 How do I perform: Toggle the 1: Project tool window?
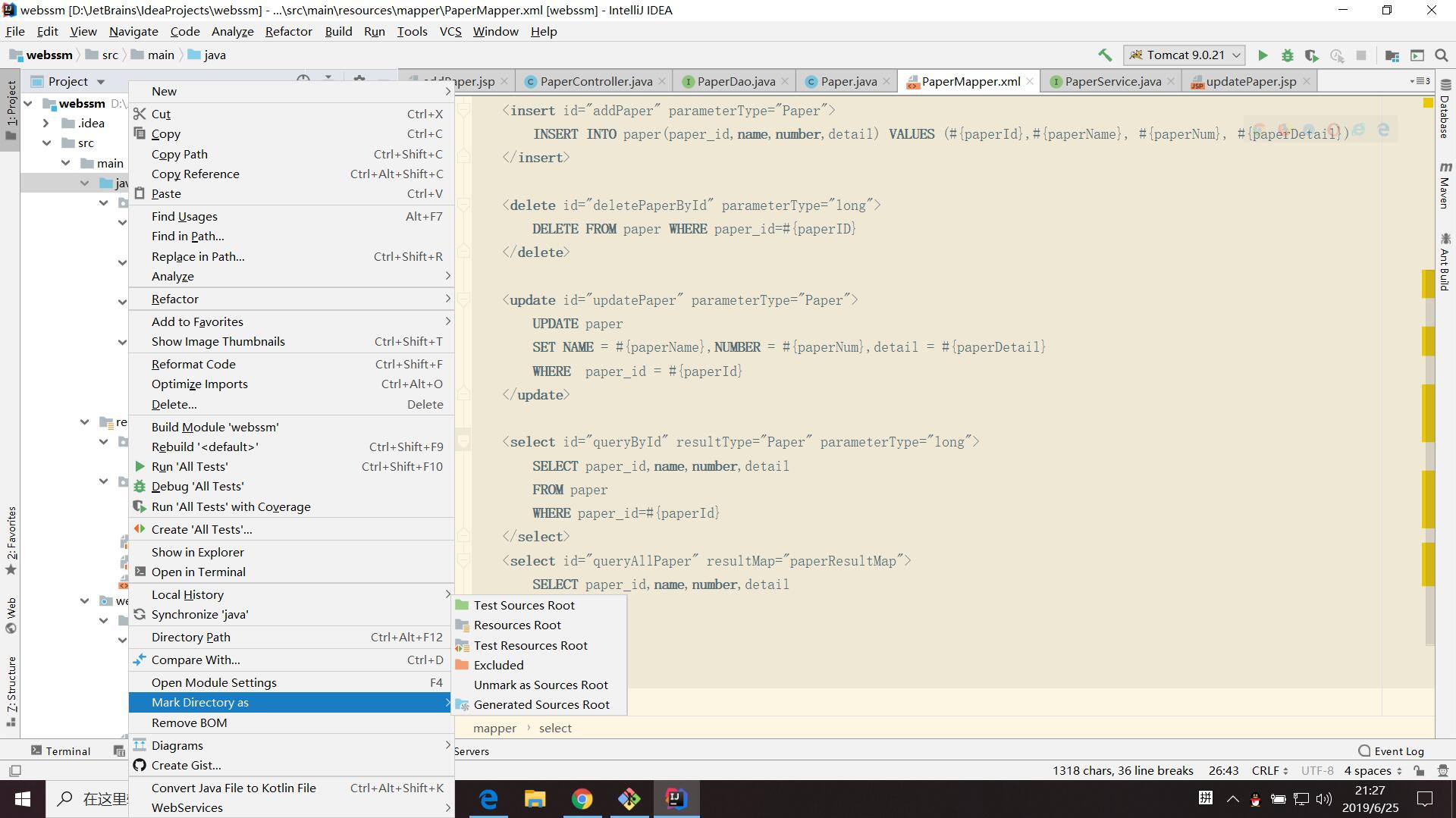[11, 110]
